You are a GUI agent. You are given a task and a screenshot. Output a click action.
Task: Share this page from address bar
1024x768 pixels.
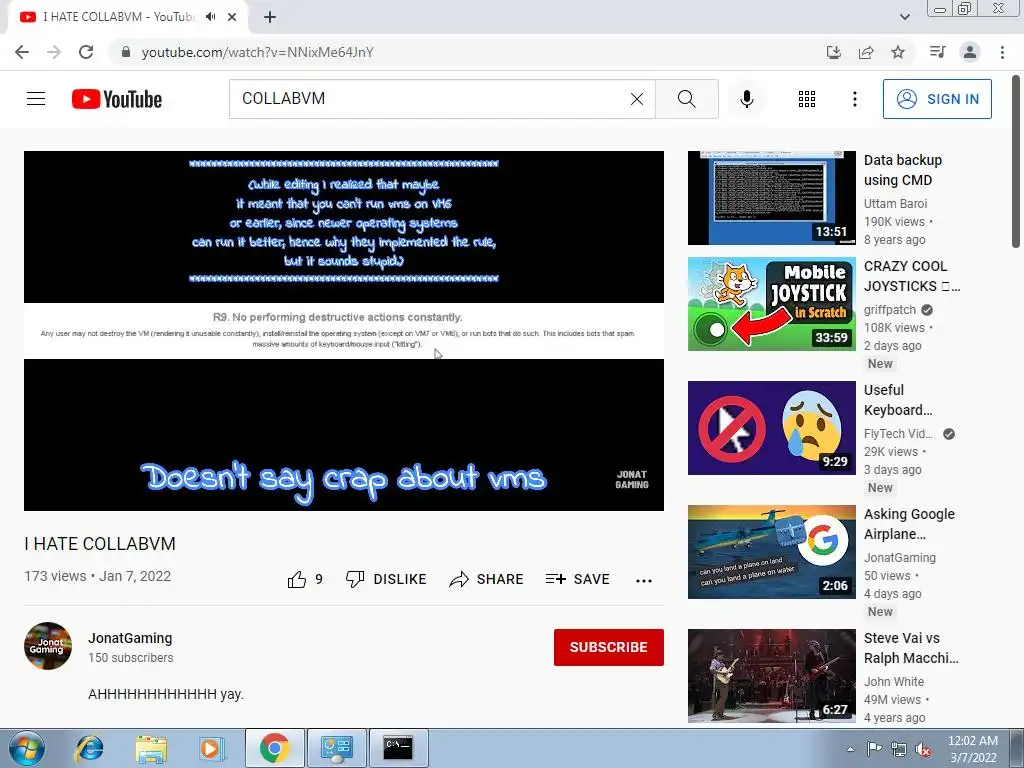click(866, 52)
